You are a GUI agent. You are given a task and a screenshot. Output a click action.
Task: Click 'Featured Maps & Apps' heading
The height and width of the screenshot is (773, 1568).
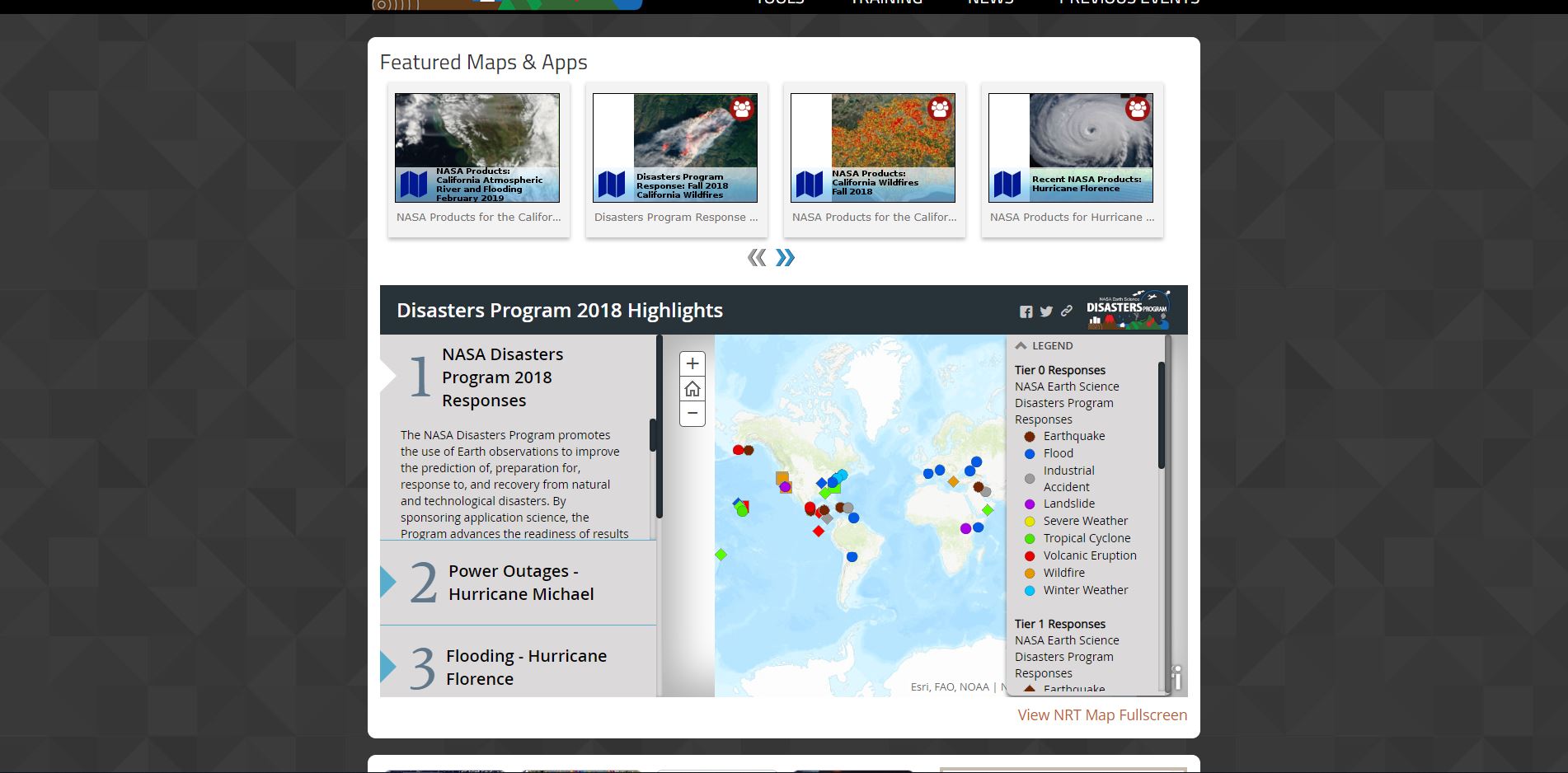tap(484, 63)
